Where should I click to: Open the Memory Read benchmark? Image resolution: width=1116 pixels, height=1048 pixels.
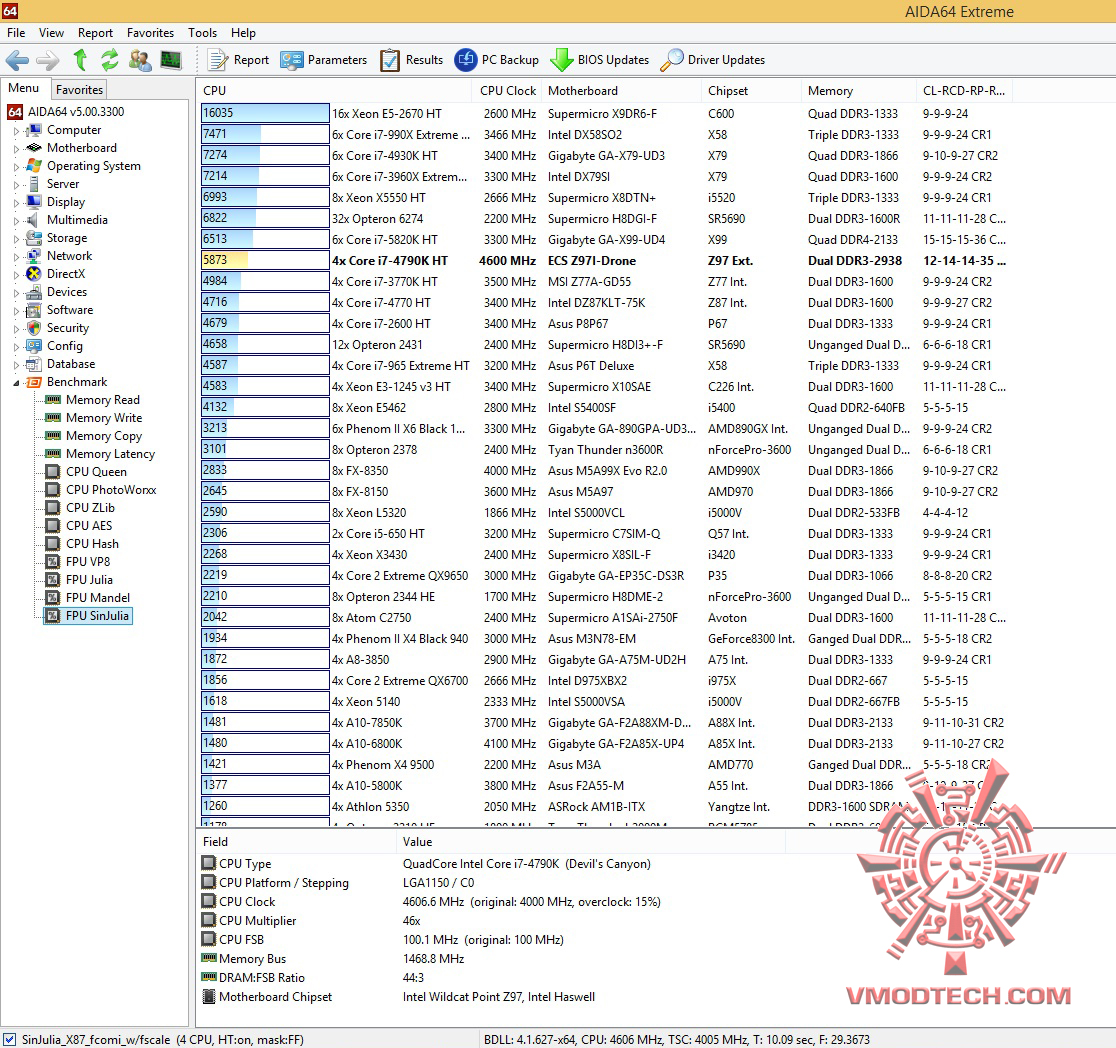pyautogui.click(x=93, y=400)
